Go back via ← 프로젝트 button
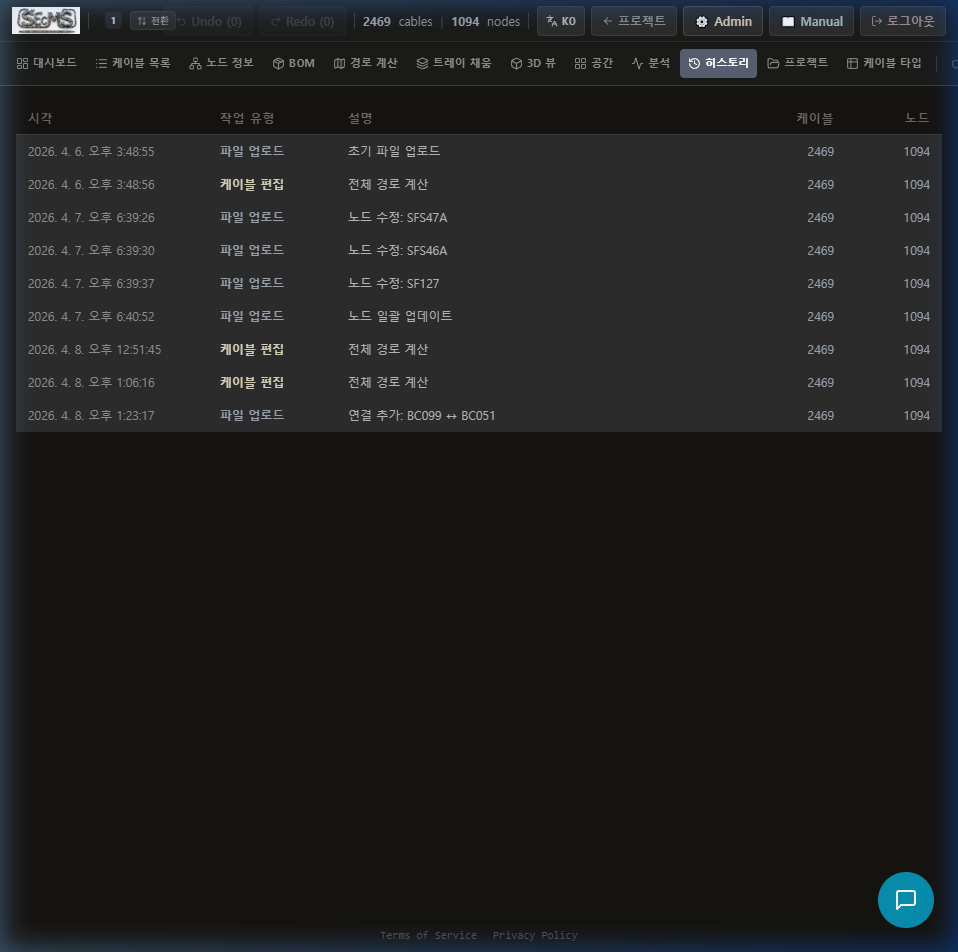This screenshot has width=958, height=952. [x=634, y=21]
